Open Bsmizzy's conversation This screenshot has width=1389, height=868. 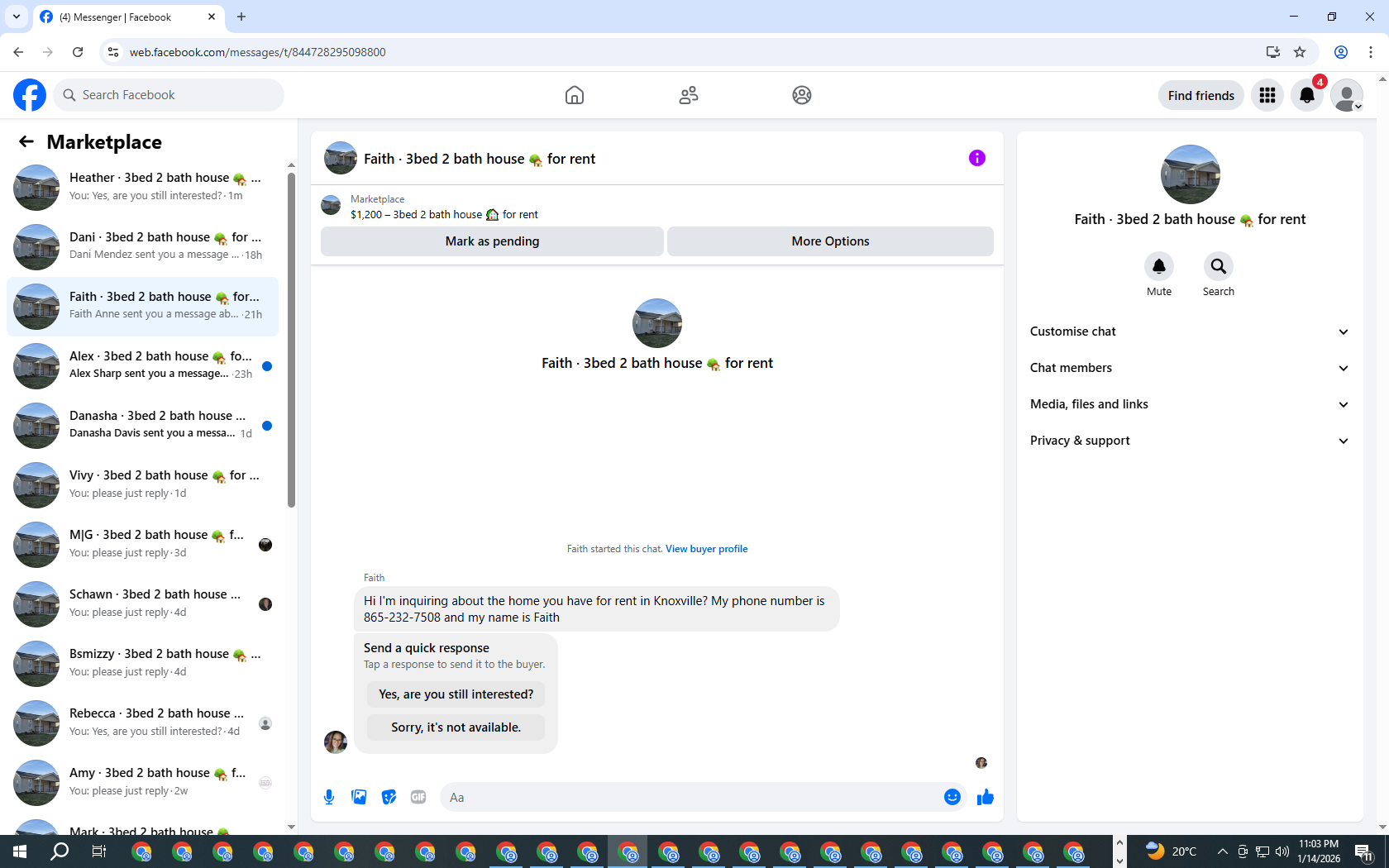click(142, 664)
